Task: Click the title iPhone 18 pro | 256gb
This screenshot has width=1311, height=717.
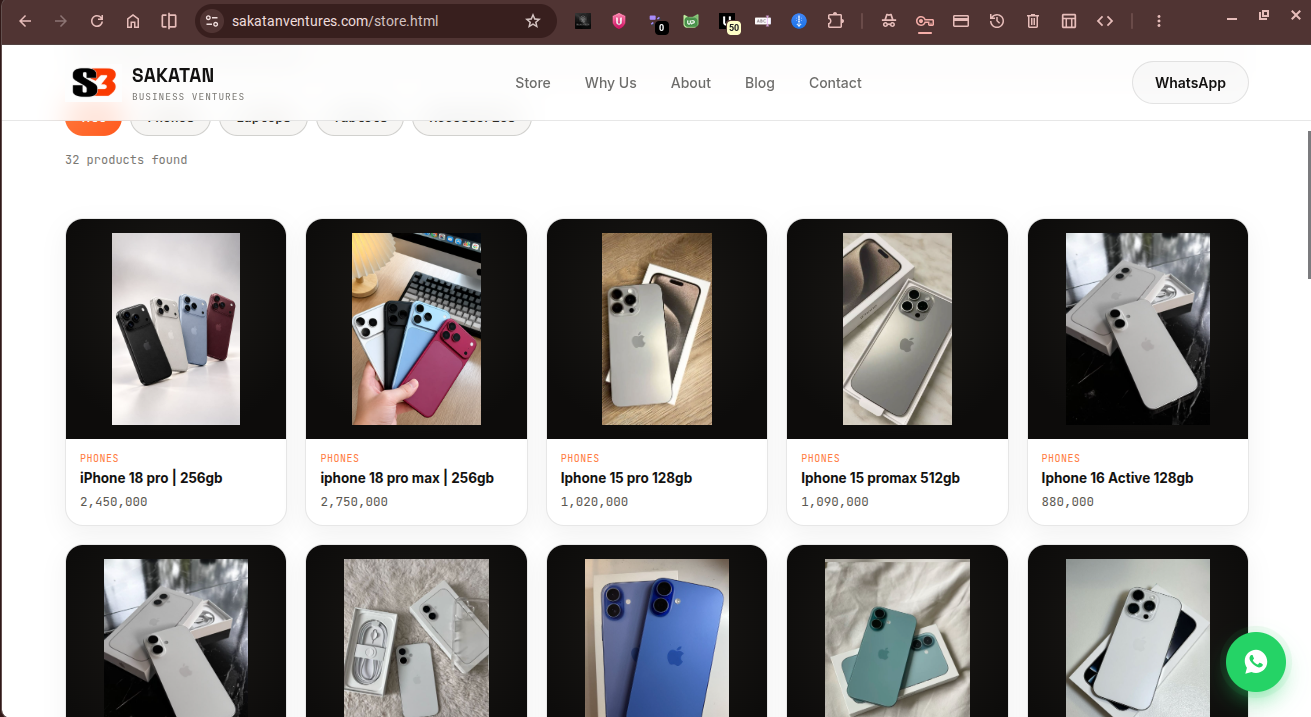Action: tap(151, 478)
